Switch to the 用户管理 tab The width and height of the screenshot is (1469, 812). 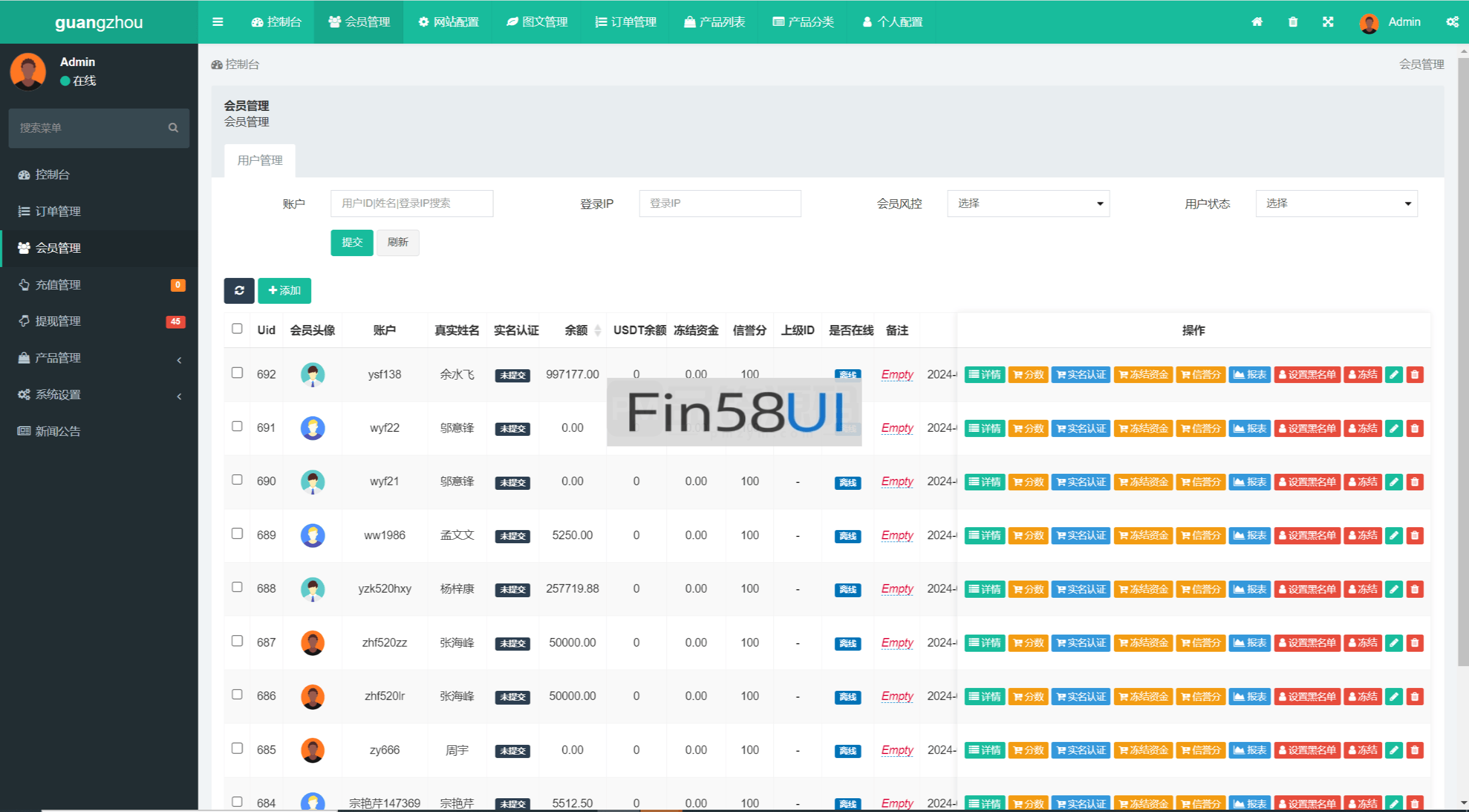pos(260,160)
